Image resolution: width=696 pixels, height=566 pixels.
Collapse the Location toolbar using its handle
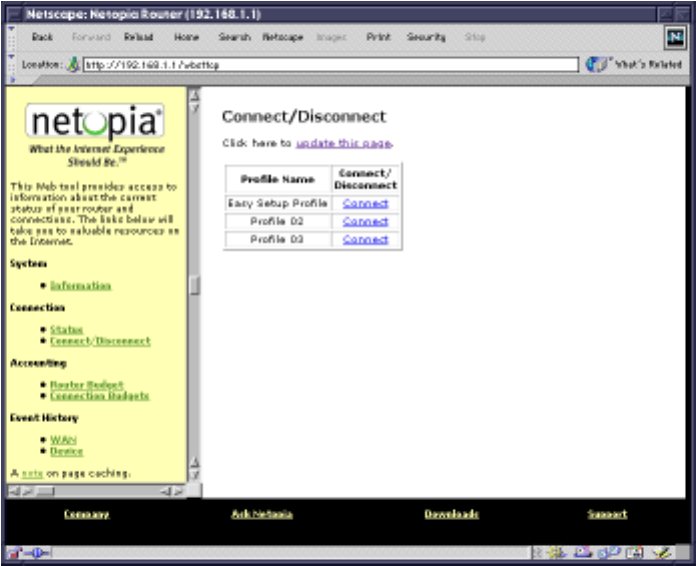tap(12, 64)
